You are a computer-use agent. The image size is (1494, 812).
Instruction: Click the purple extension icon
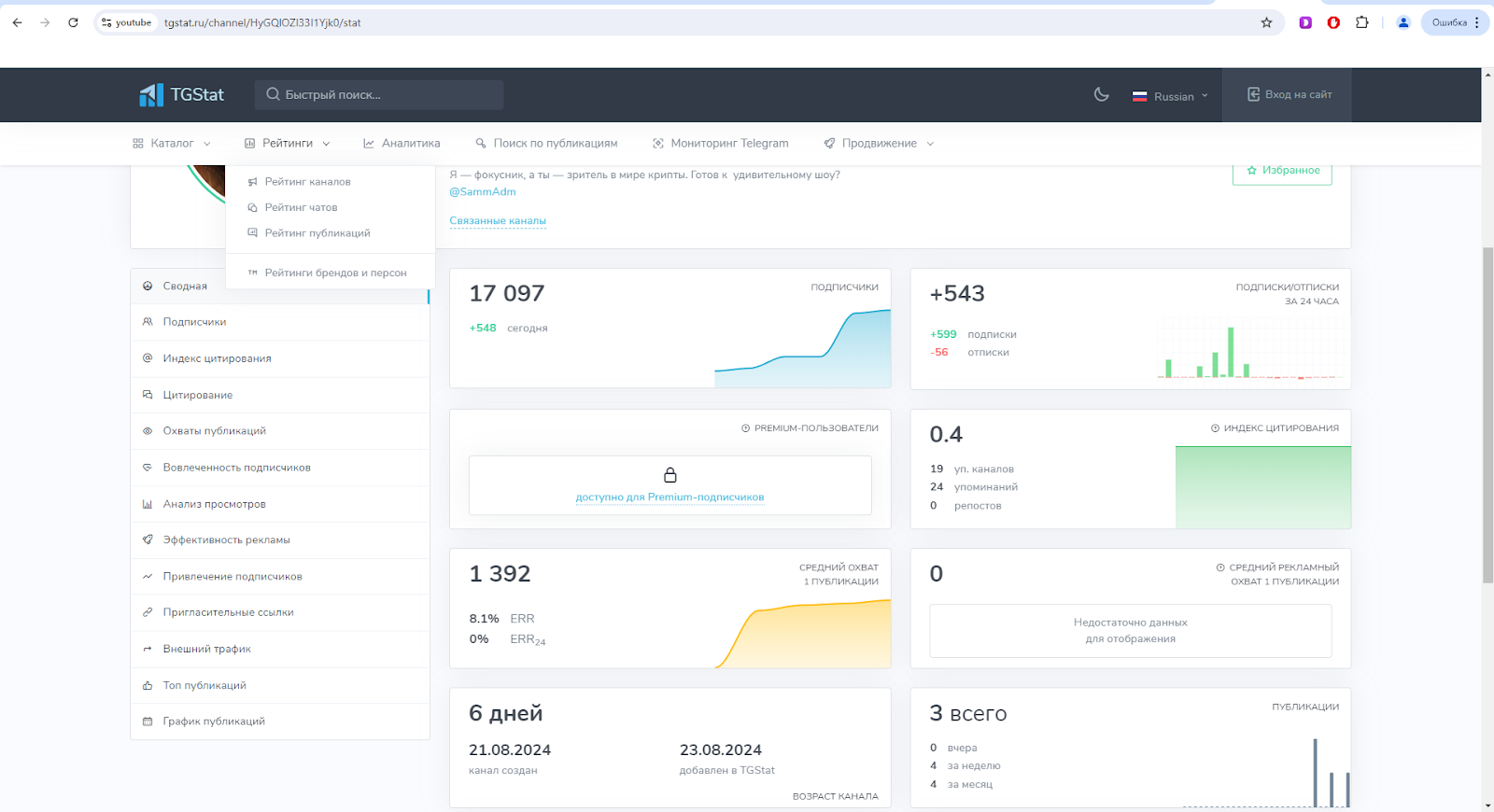click(1305, 22)
